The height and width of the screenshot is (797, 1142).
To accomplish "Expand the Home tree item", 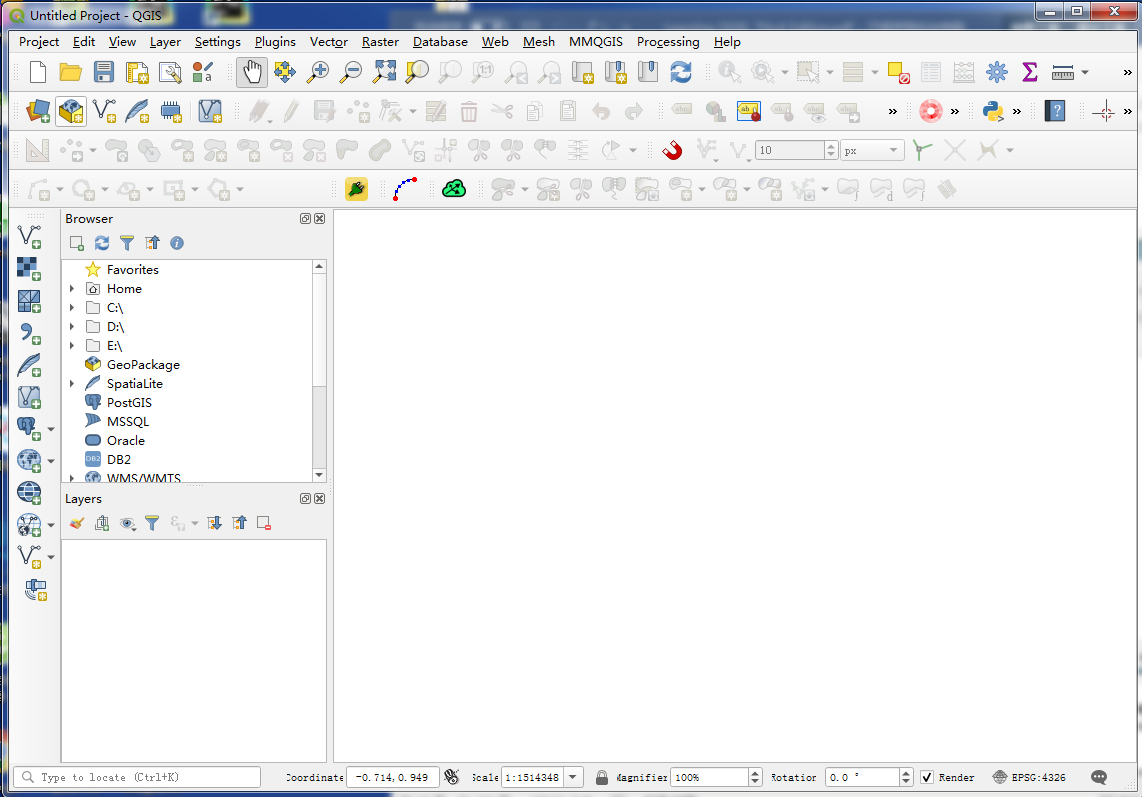I will (x=72, y=289).
